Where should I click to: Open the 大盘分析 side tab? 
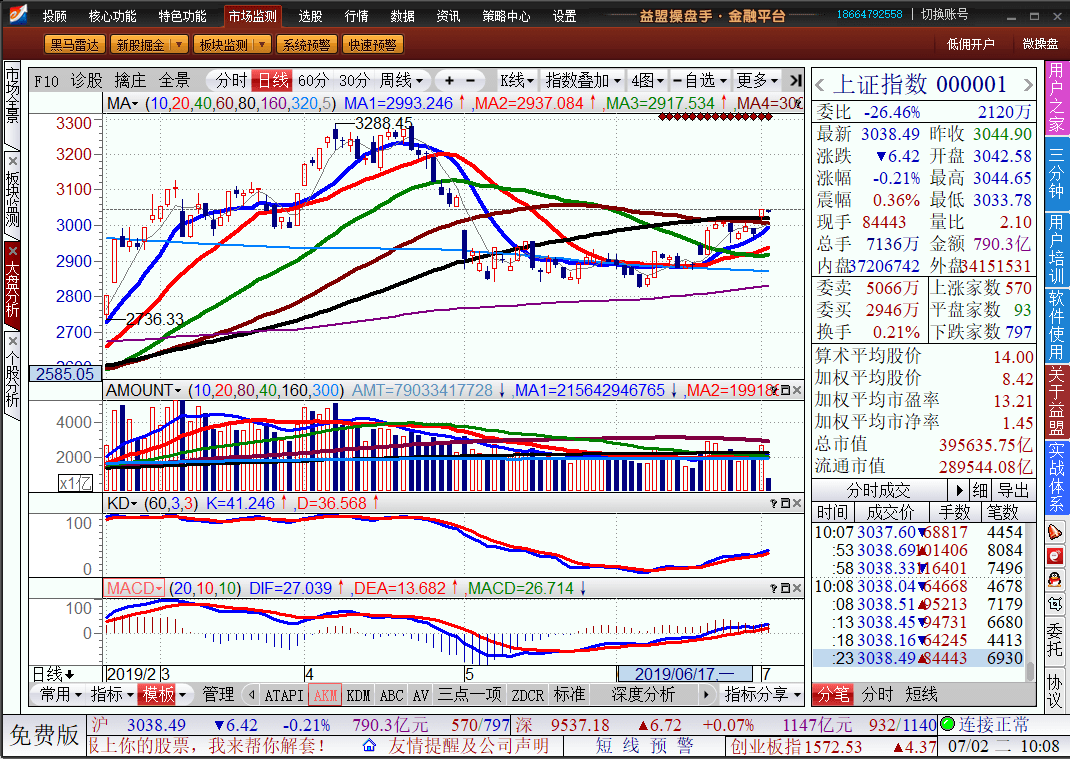(x=12, y=285)
